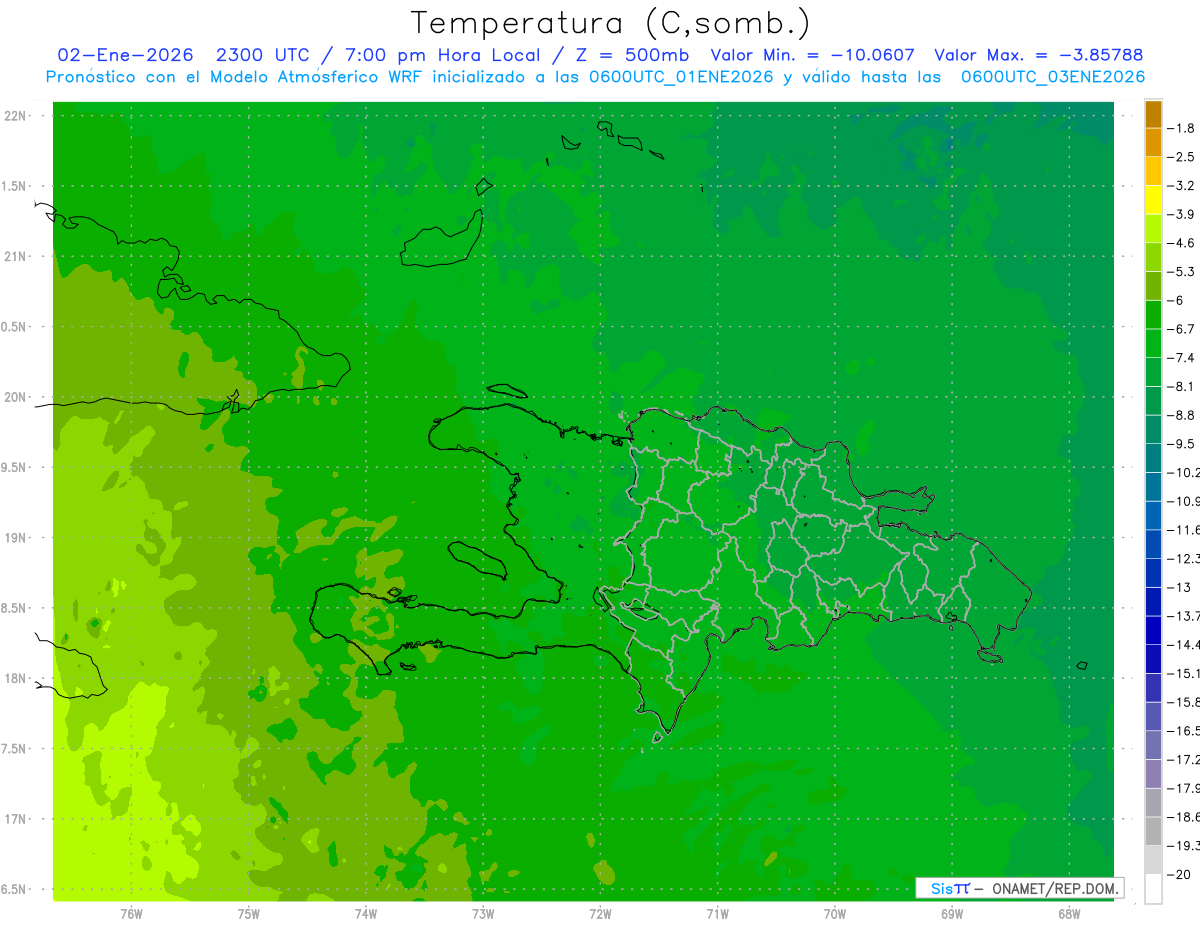Screen dimensions: 1200x927
Task: Click the '-9.5' colorbar value
Action: pos(1182,443)
